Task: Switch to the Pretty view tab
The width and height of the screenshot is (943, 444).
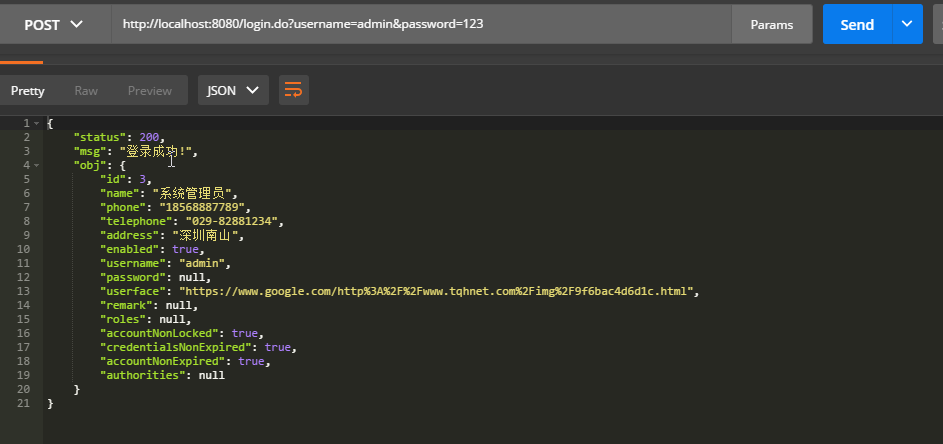Action: pos(28,91)
